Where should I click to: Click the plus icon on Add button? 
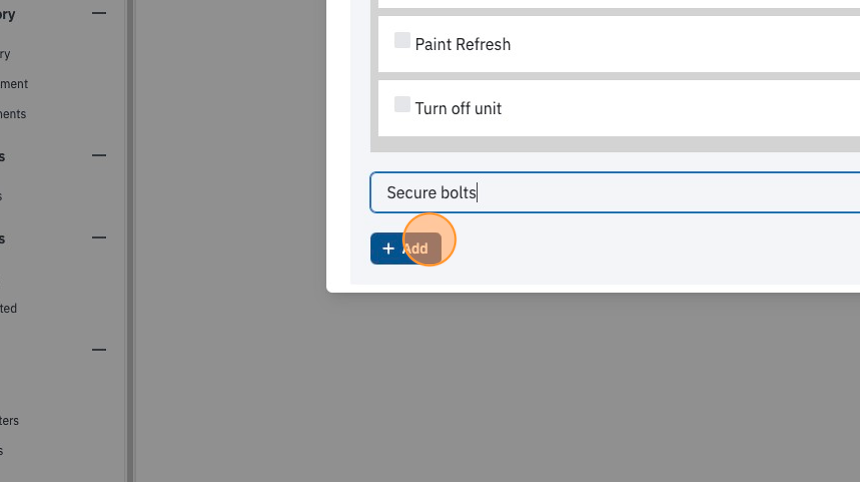388,248
